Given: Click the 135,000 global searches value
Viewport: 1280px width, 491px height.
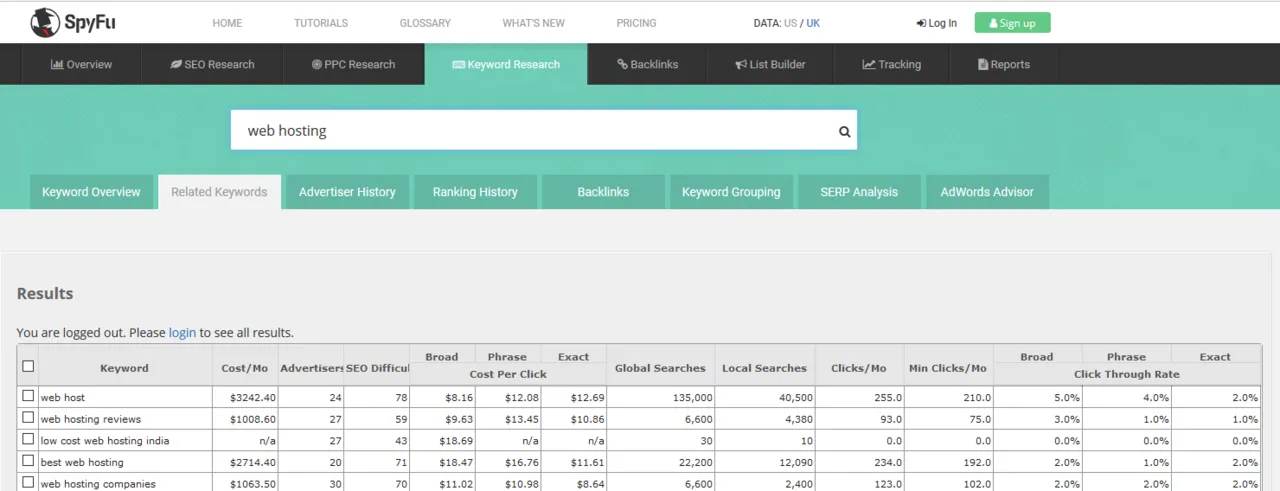Looking at the screenshot, I should pyautogui.click(x=660, y=397).
